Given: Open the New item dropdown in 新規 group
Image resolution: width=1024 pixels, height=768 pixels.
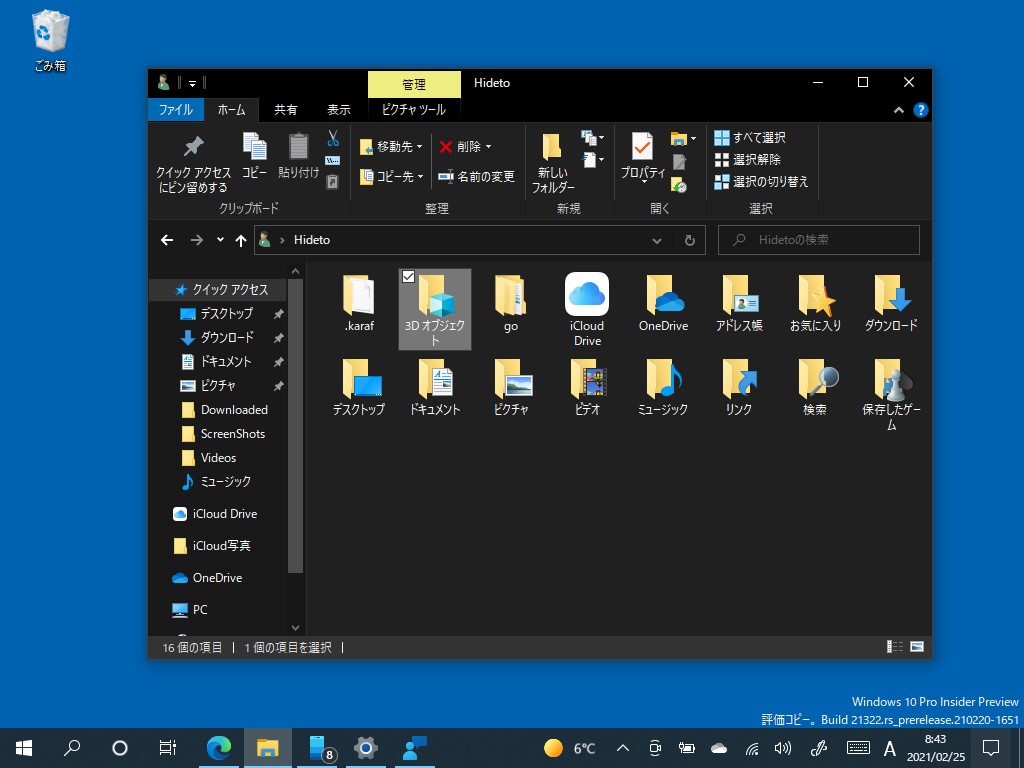Looking at the screenshot, I should coord(592,138).
